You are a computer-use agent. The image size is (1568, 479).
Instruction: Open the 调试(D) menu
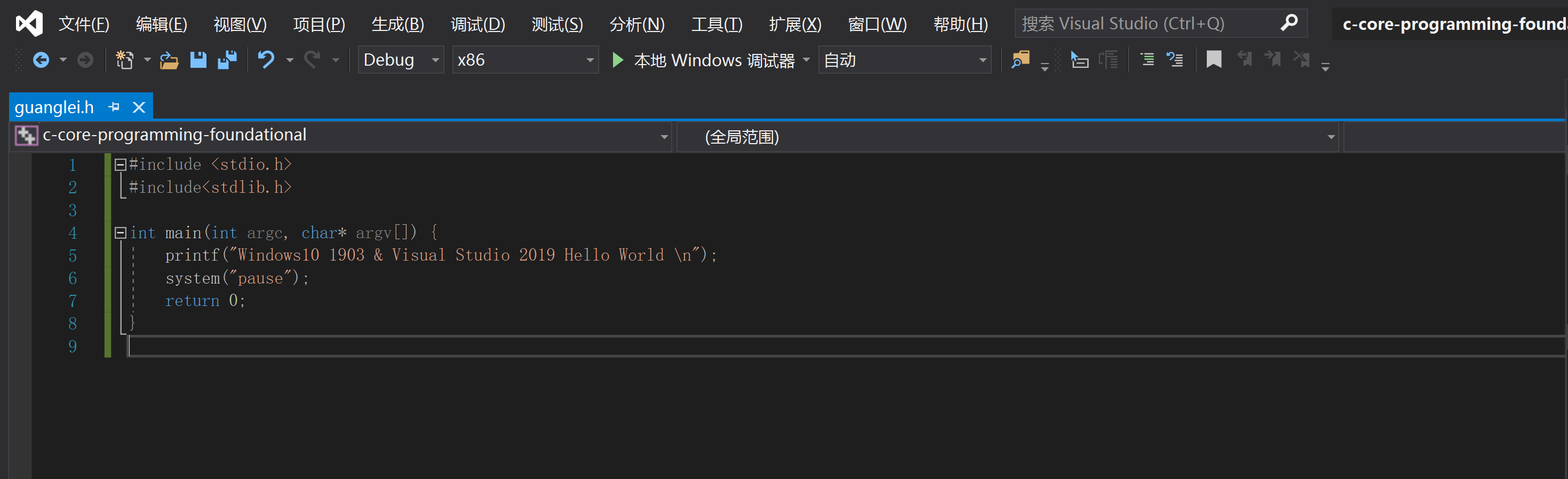click(x=478, y=24)
